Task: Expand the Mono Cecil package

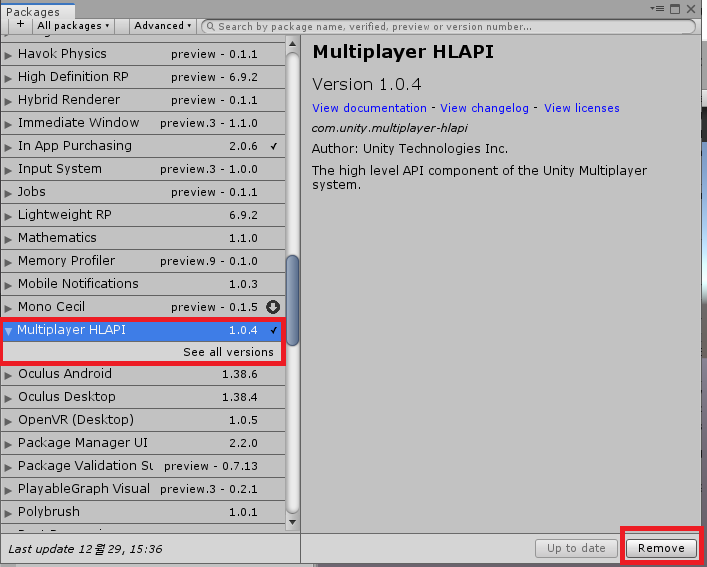Action: pos(8,308)
